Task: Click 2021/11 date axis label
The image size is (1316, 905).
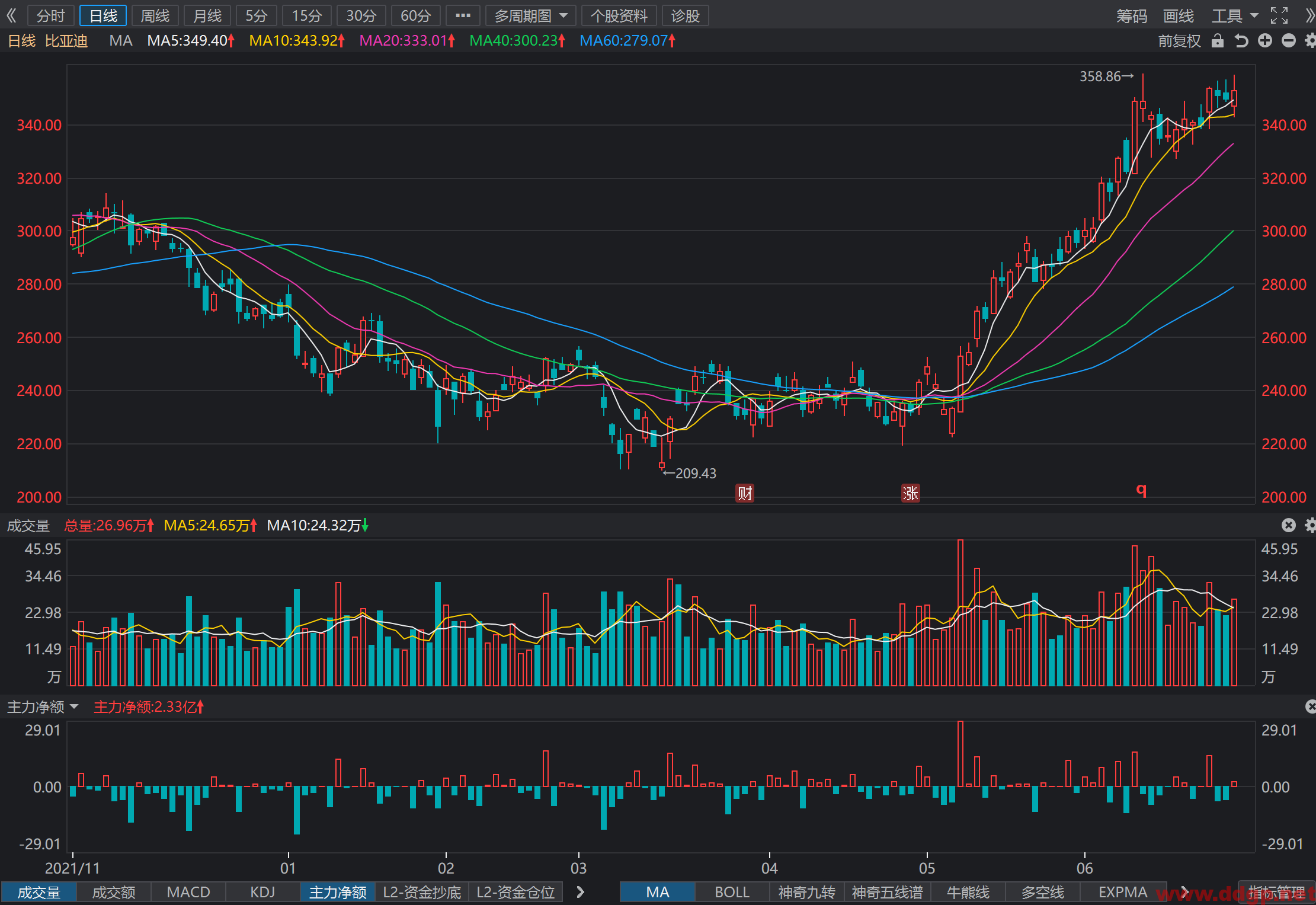Action: click(72, 868)
